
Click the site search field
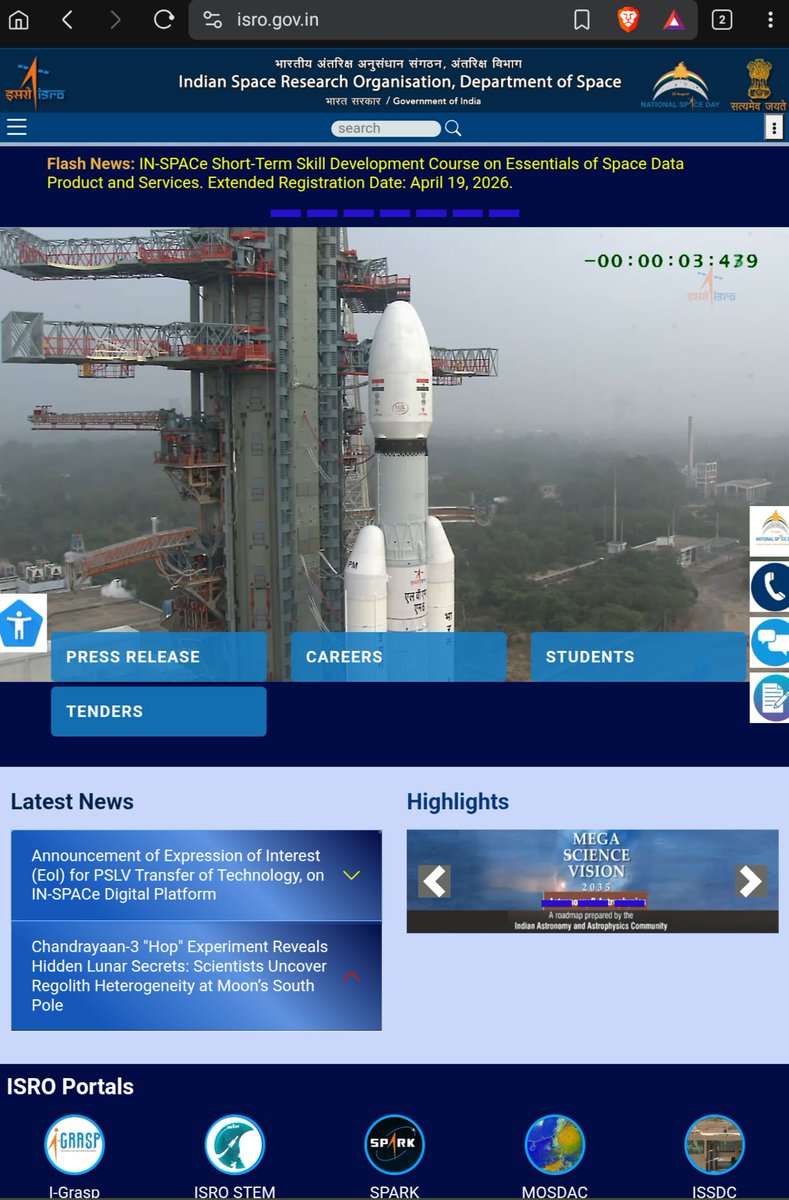coord(386,128)
